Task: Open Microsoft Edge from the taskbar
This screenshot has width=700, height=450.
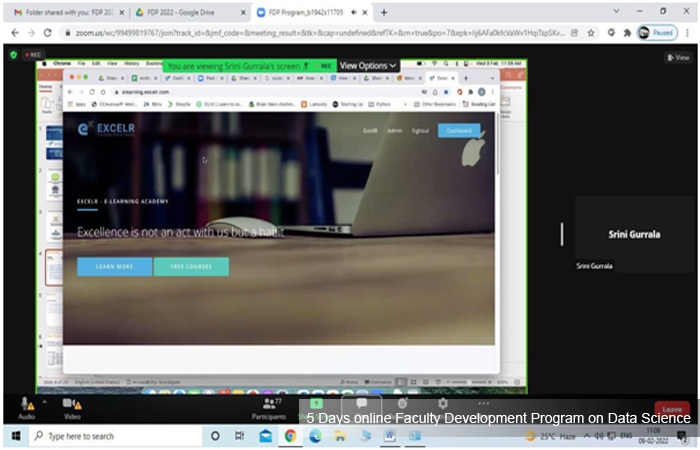Action: pyautogui.click(x=315, y=436)
